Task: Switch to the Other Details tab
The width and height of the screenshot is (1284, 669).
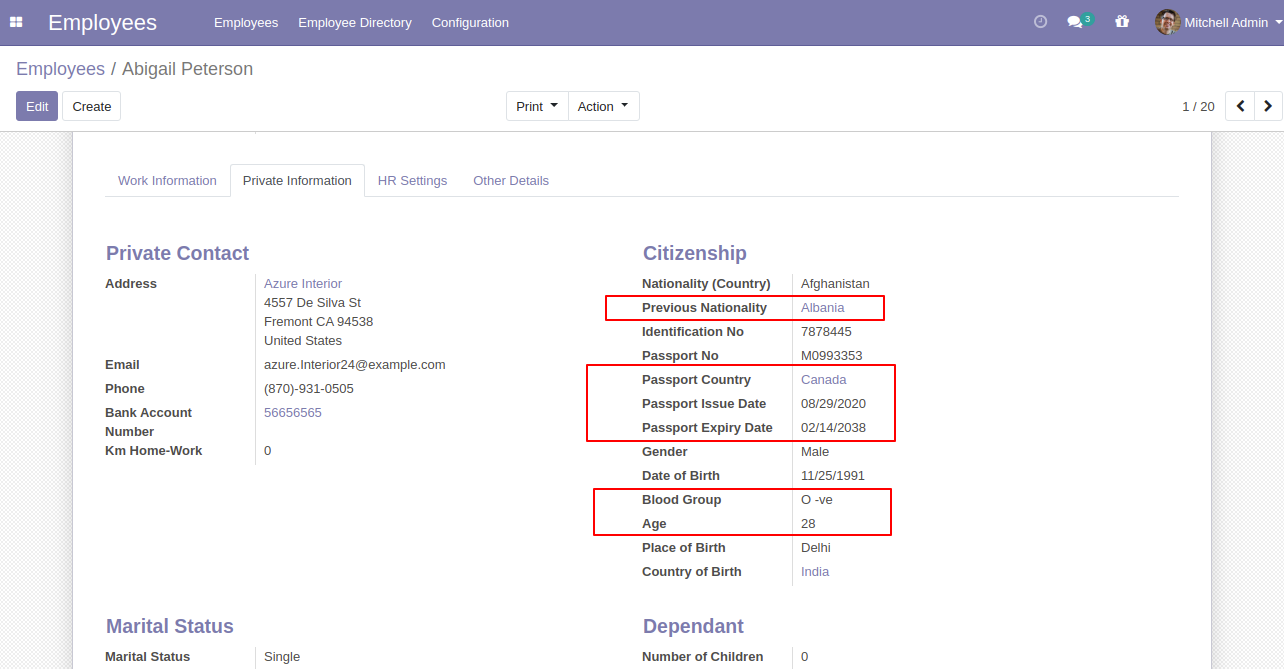Action: pos(511,181)
